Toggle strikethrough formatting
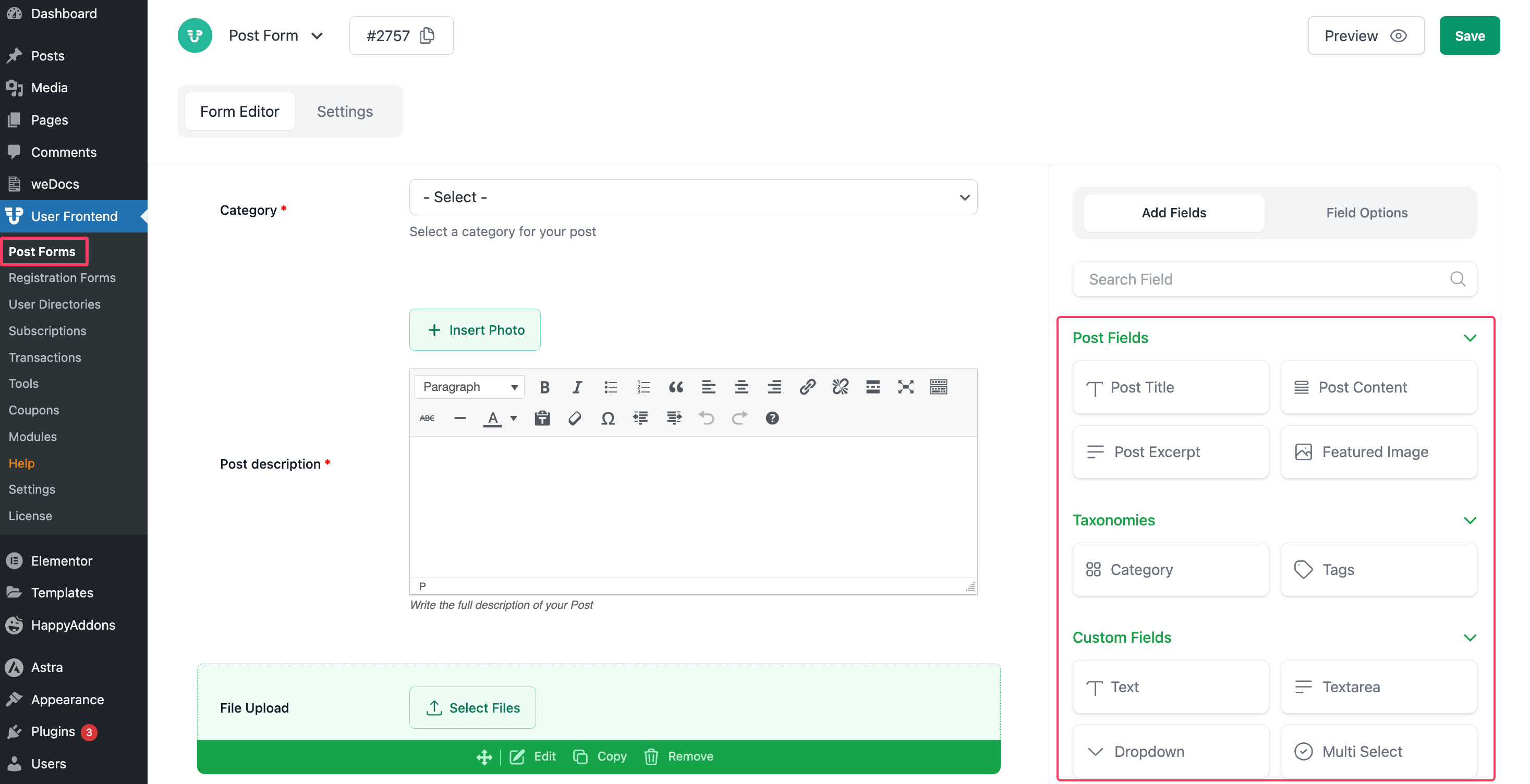The width and height of the screenshot is (1530, 784). 427,418
